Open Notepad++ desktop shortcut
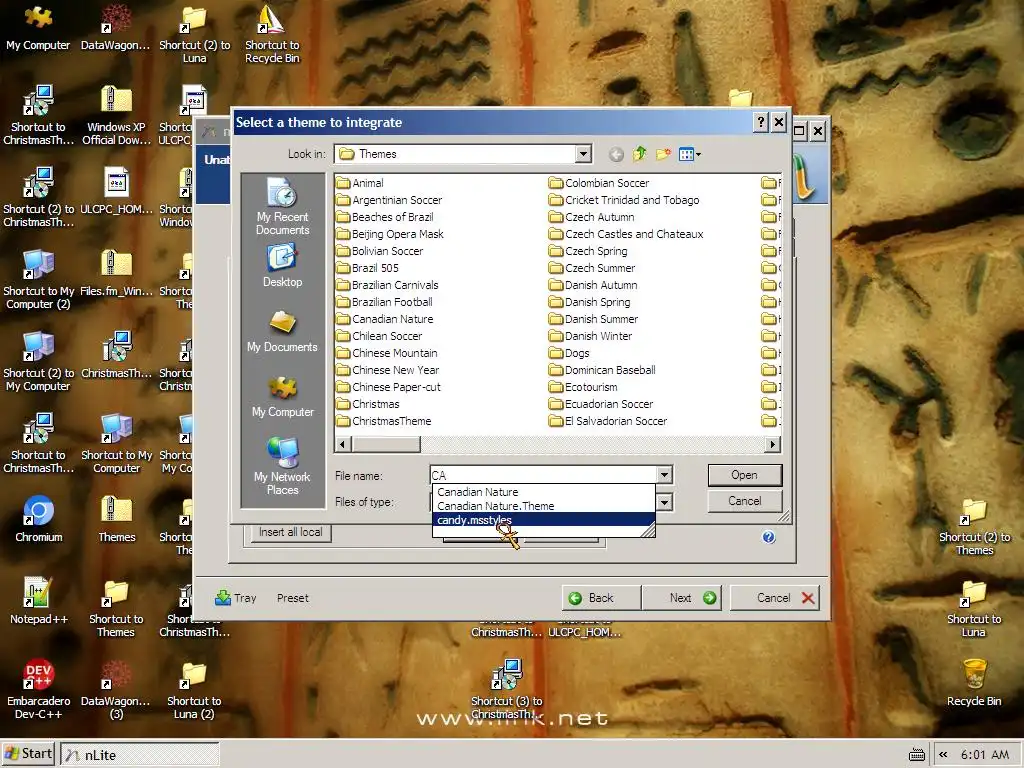The image size is (1024, 768). click(x=39, y=601)
